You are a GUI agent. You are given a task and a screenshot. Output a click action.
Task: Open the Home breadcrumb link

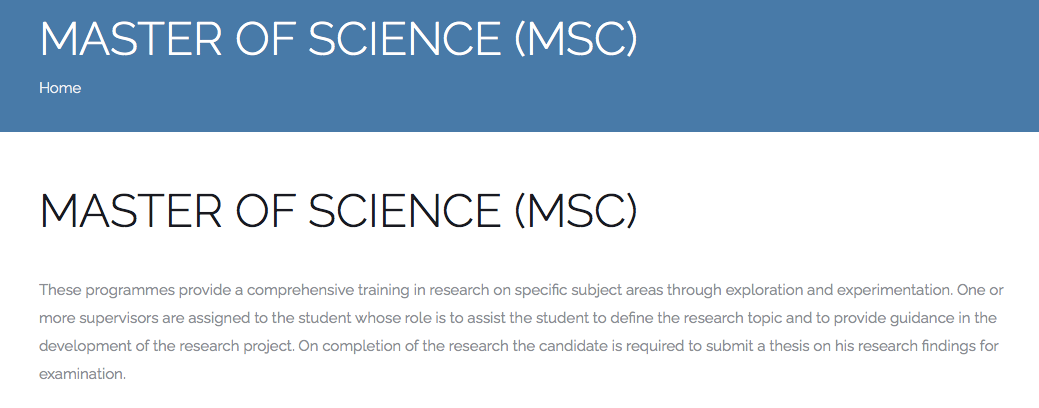60,88
